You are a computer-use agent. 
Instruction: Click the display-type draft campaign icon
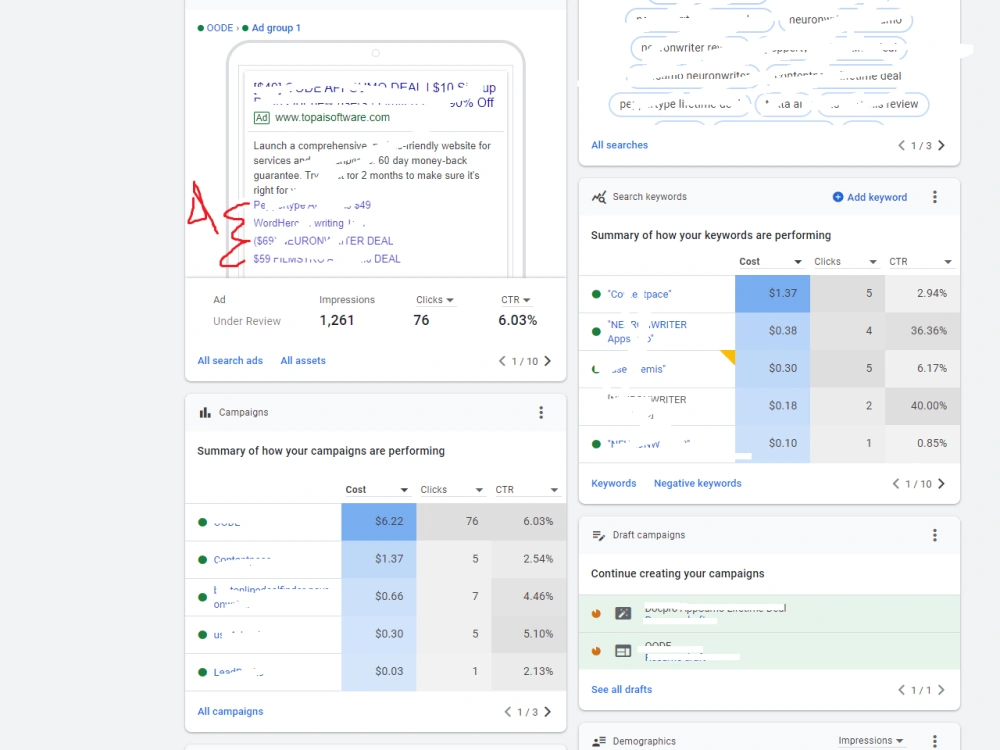623,651
